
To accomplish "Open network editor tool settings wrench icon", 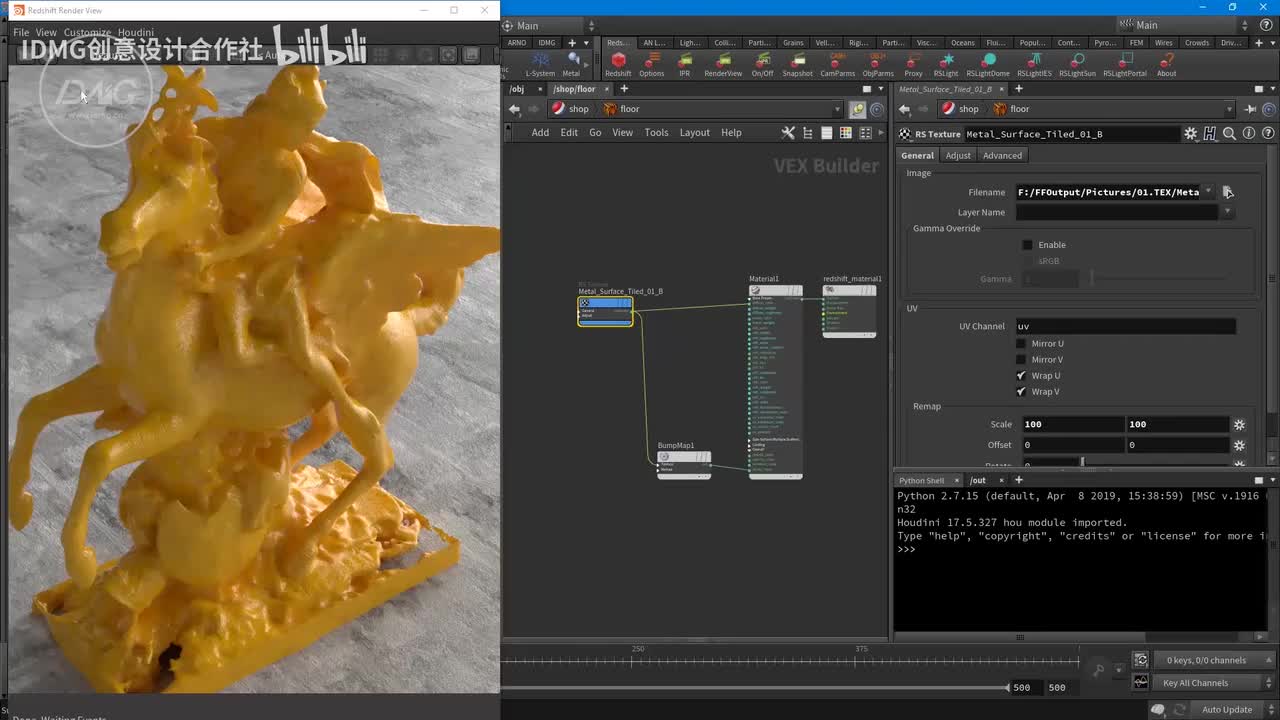I will click(x=788, y=132).
